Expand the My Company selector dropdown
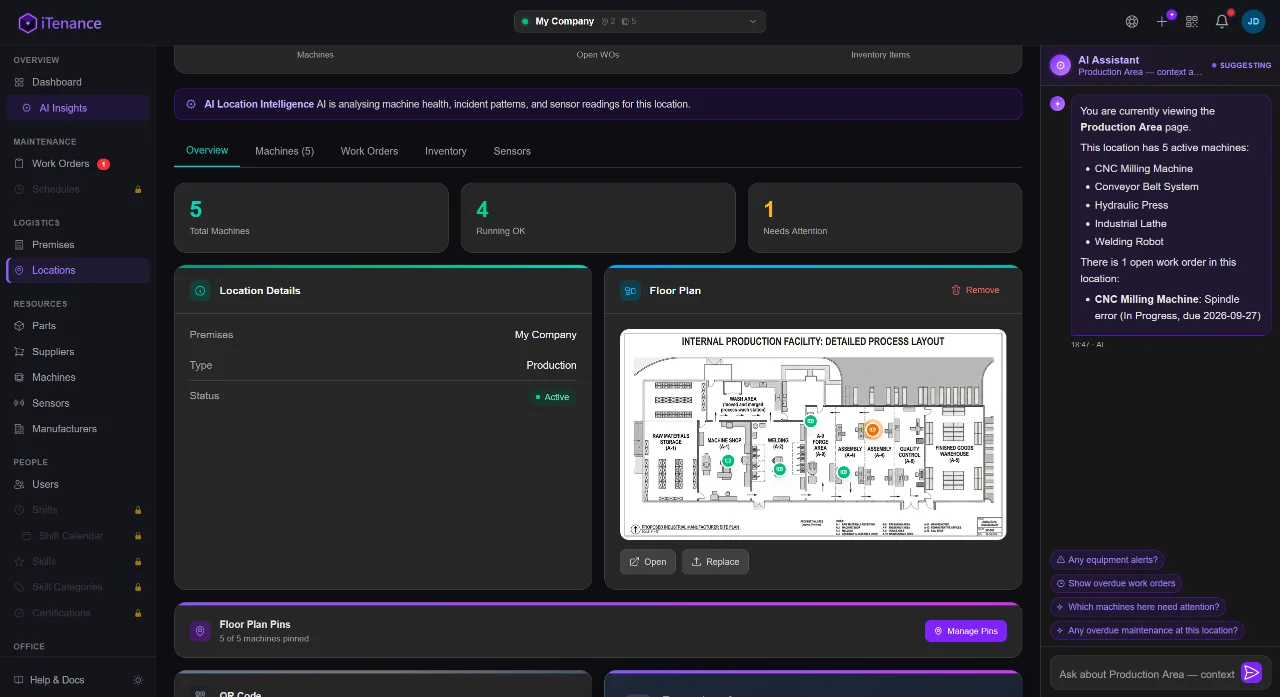This screenshot has height=697, width=1280. 640,21
